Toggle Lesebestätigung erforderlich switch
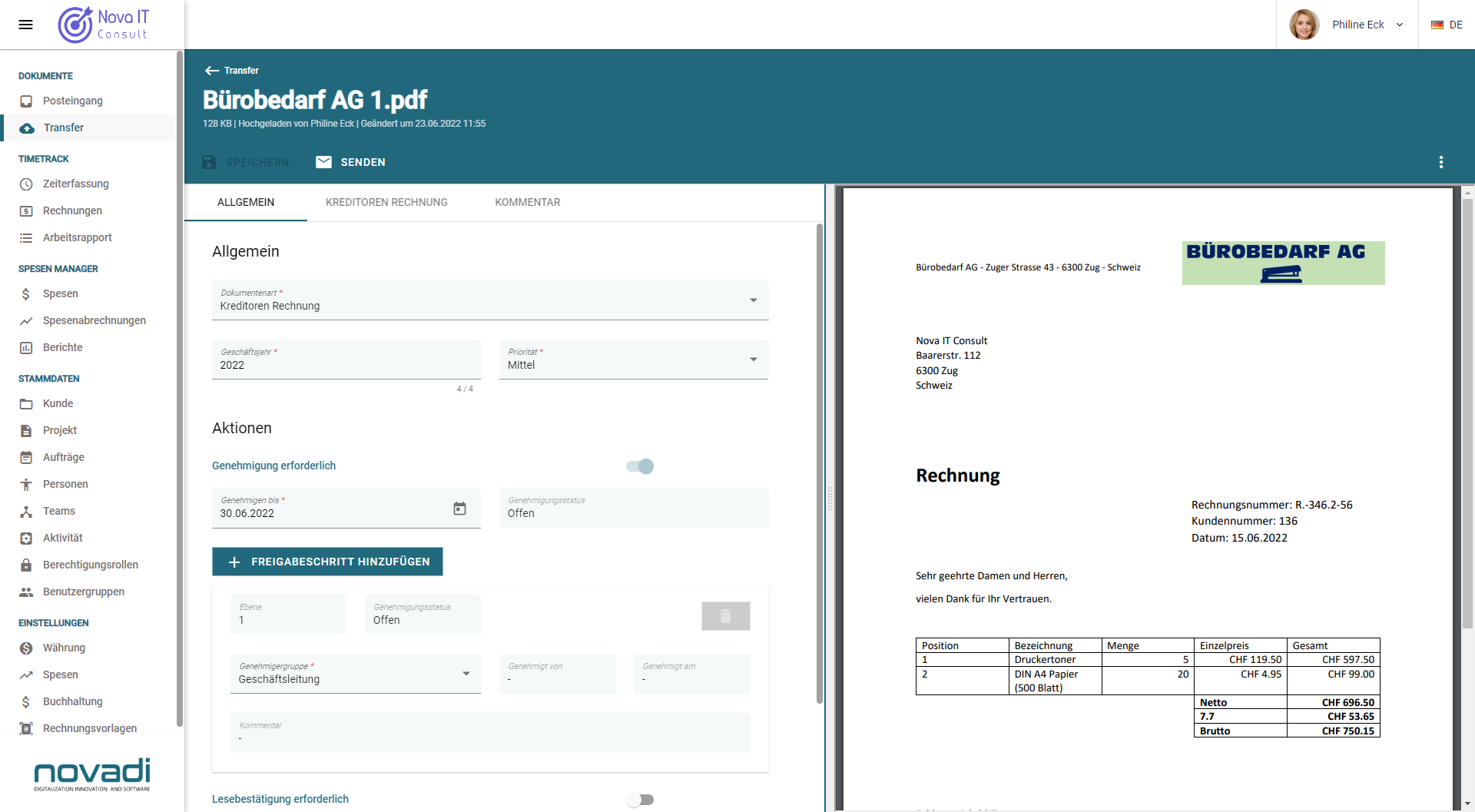Screen dimensions: 1475x812 pyautogui.click(x=640, y=800)
